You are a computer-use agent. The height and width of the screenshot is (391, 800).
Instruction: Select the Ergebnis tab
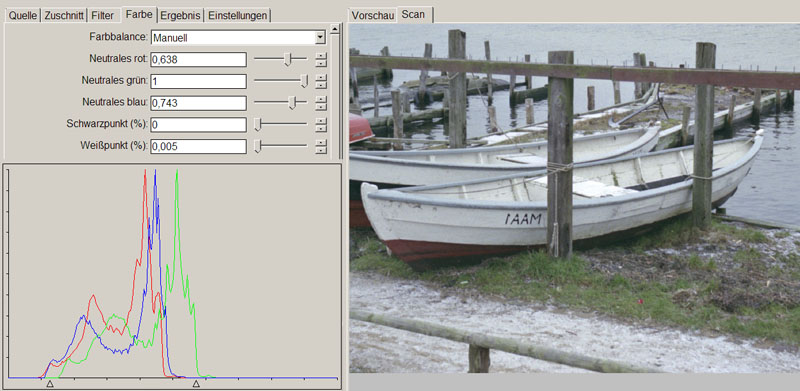click(181, 15)
